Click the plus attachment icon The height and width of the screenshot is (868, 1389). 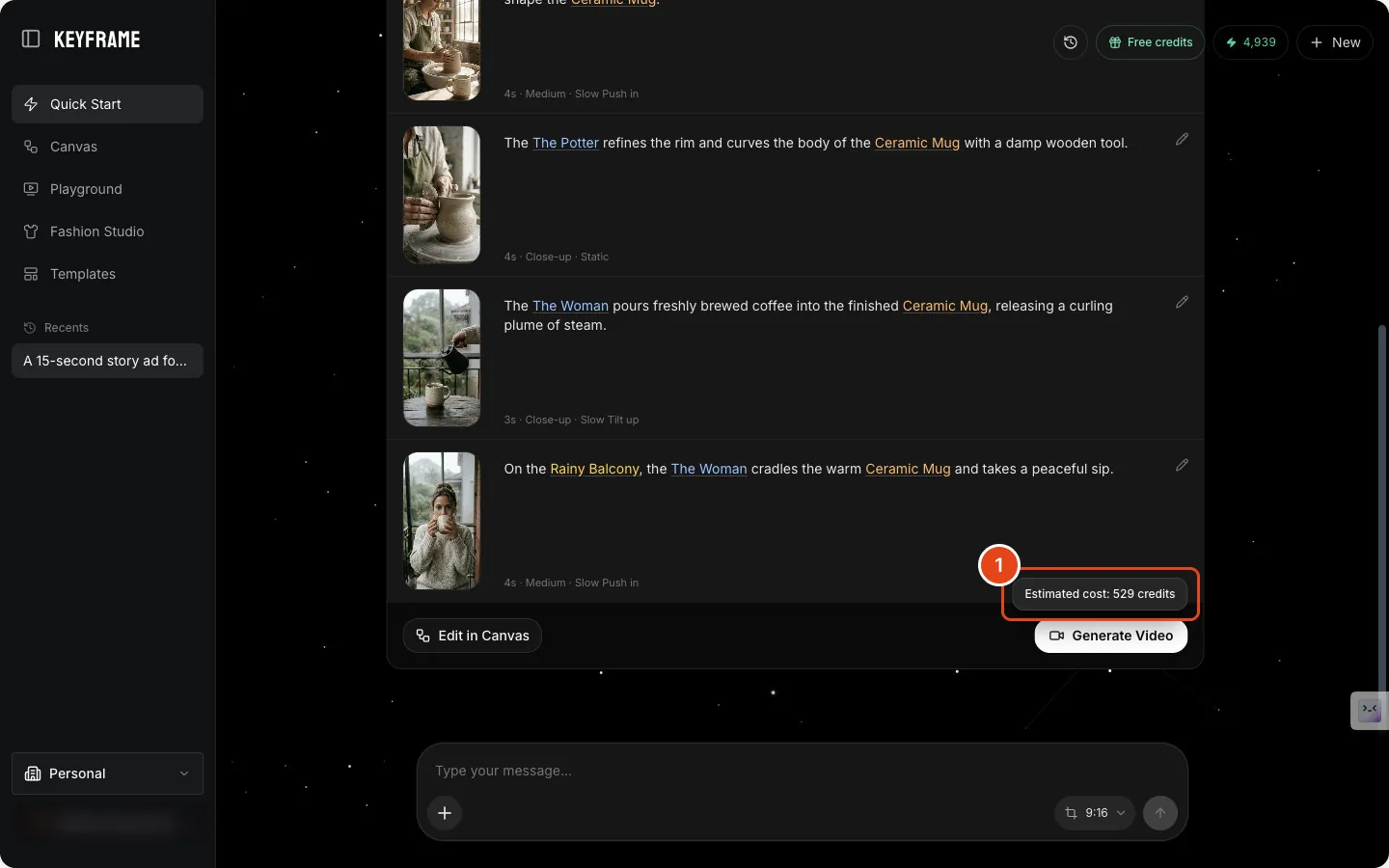pyautogui.click(x=445, y=813)
